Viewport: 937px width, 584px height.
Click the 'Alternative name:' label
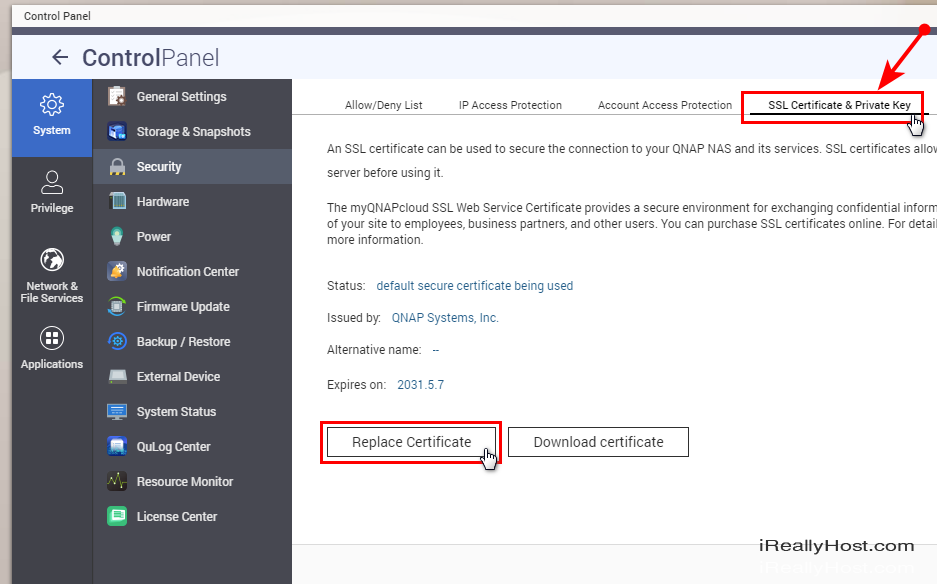pos(374,350)
